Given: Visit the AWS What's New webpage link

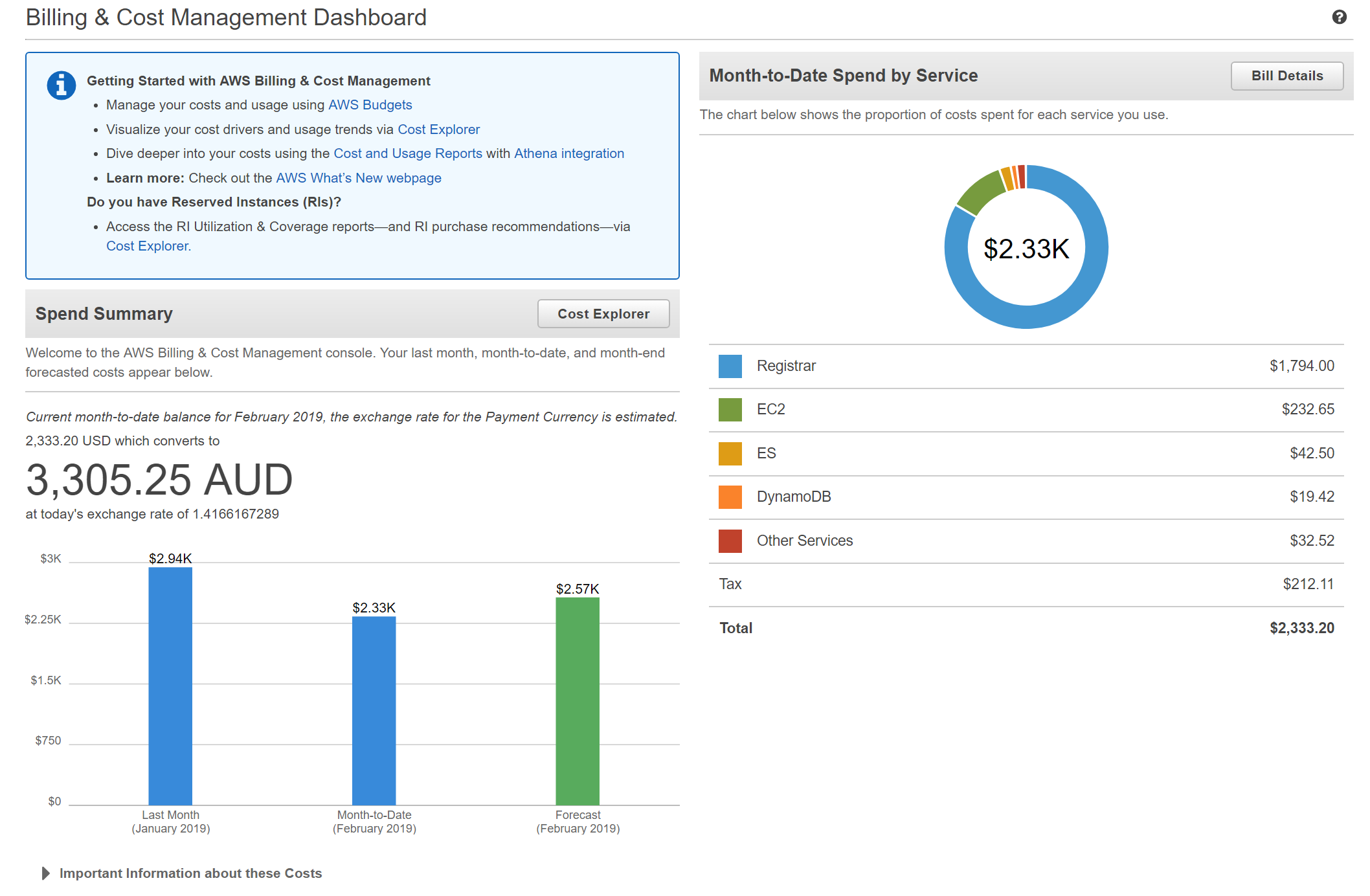Looking at the screenshot, I should (x=358, y=178).
